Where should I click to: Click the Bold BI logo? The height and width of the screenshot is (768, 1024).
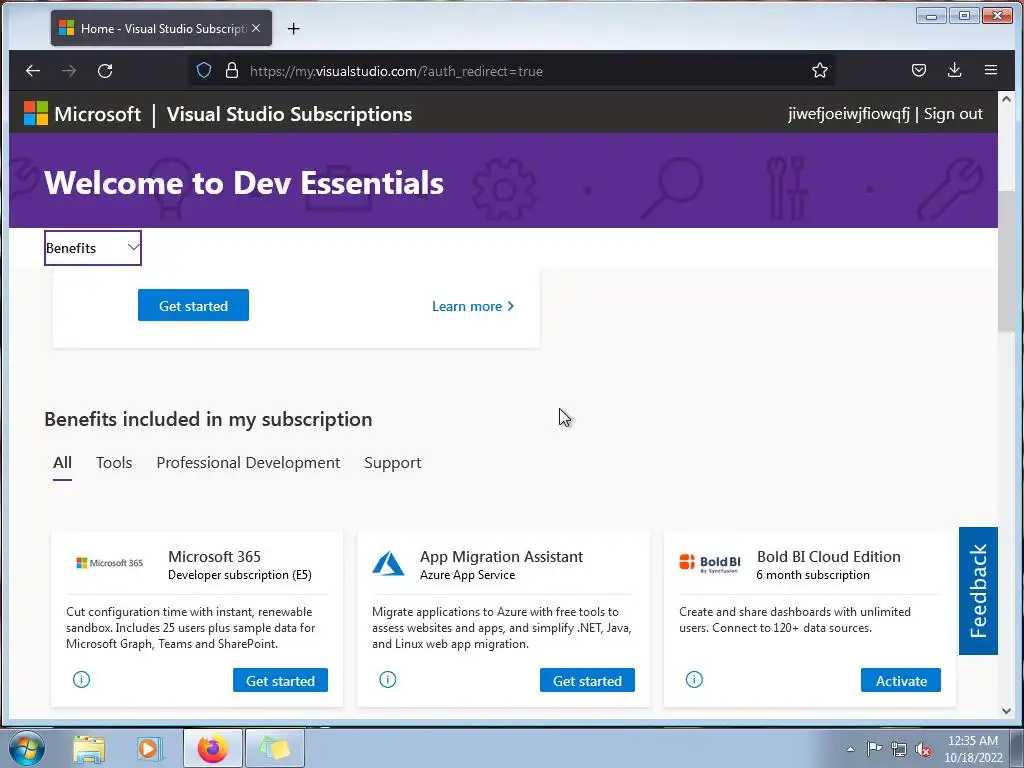pos(710,563)
